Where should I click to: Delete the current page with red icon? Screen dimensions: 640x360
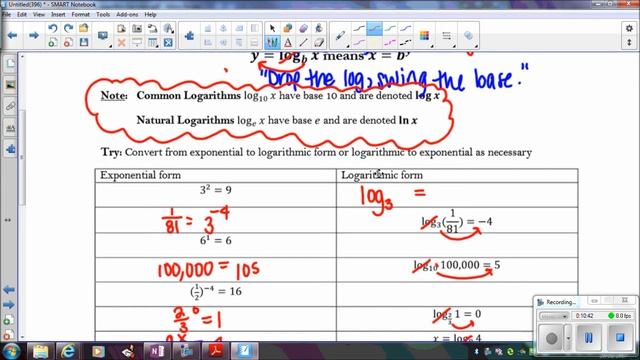pyautogui.click(x=68, y=42)
